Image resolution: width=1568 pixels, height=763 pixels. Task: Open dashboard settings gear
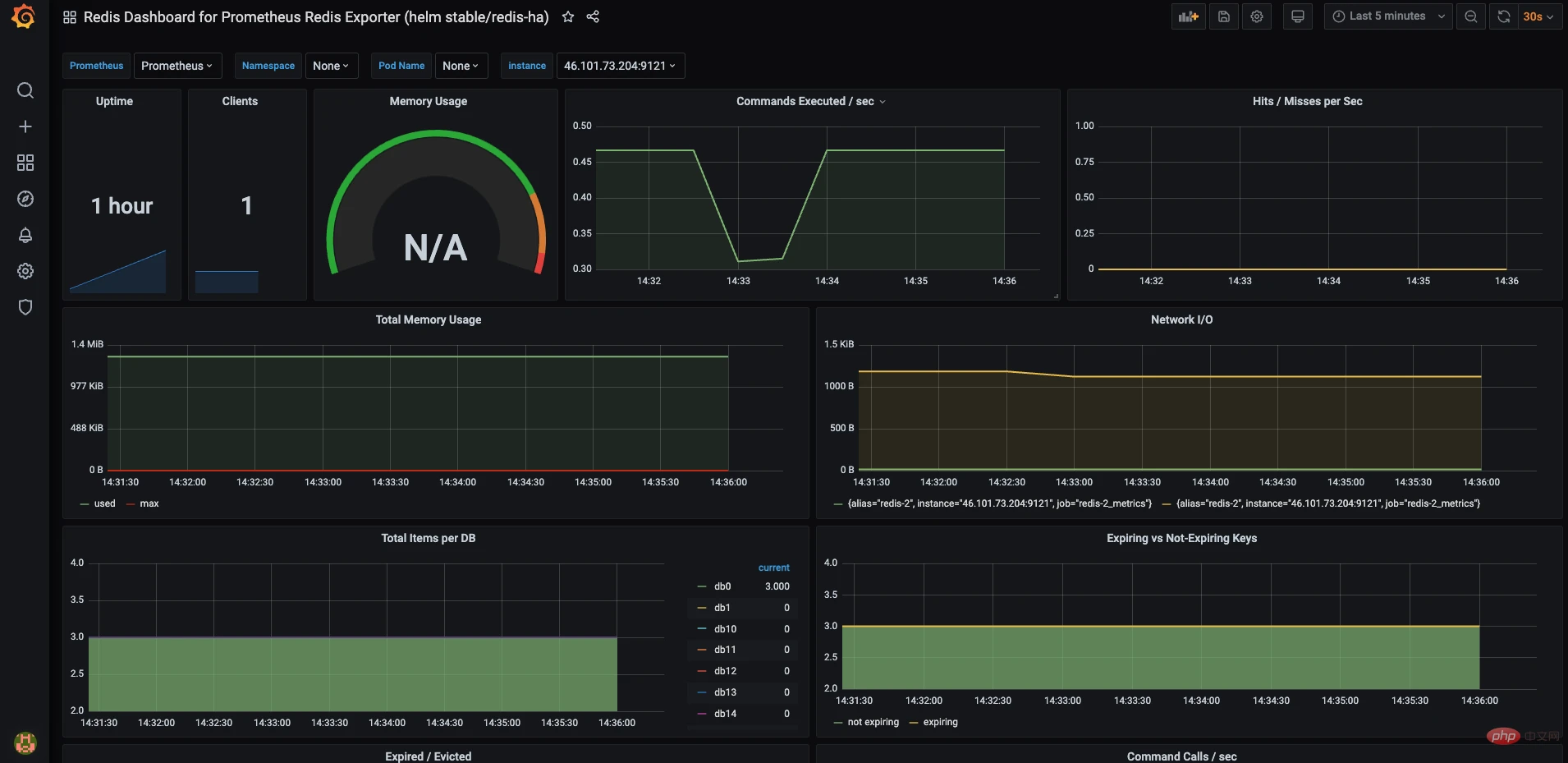click(x=1256, y=16)
